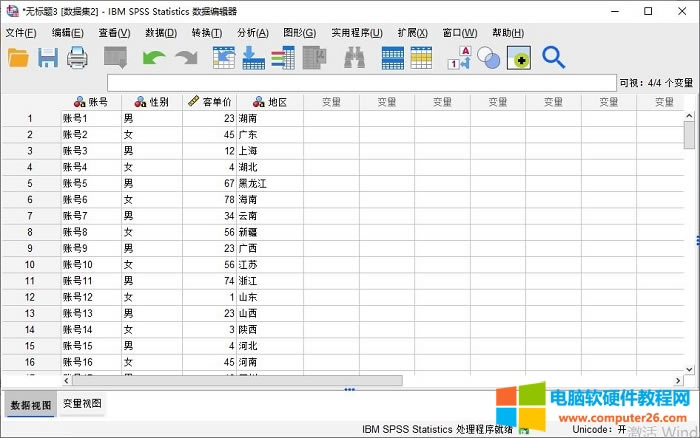Viewport: 700px width, 438px height.
Task: Click the Recall dialog icon beside Print
Action: coord(115,58)
